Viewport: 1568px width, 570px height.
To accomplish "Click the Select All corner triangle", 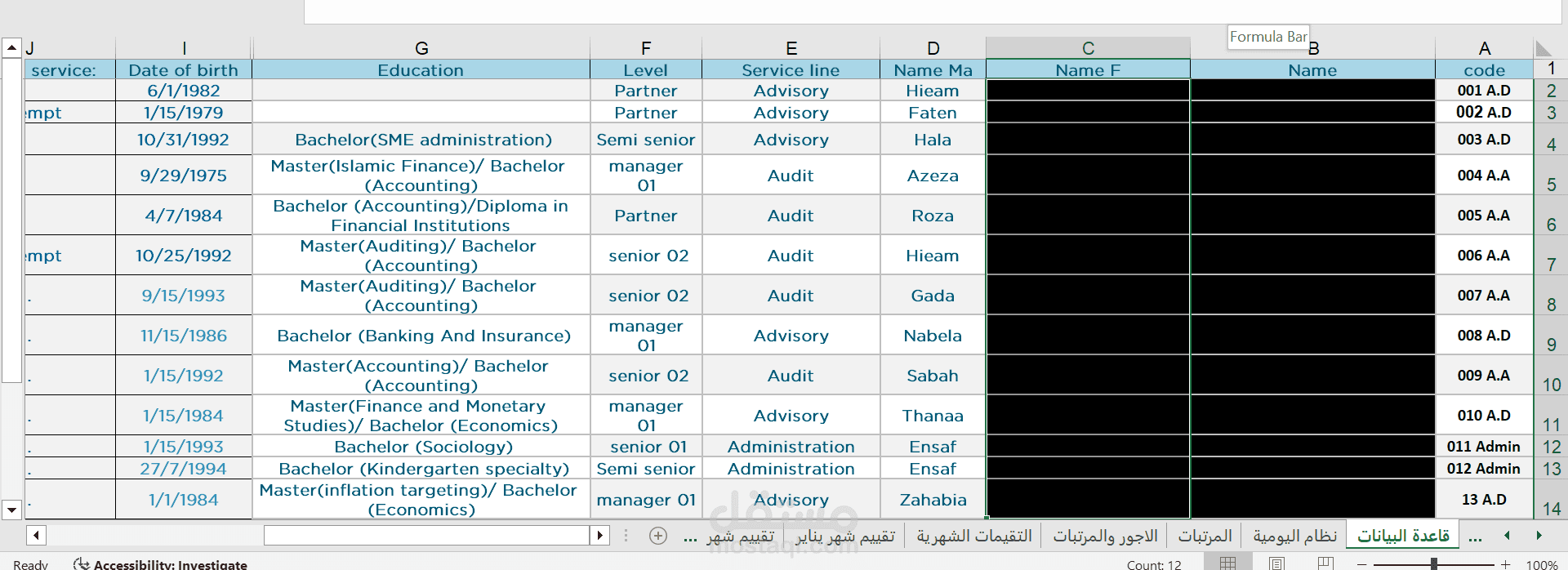I will coord(1543,48).
